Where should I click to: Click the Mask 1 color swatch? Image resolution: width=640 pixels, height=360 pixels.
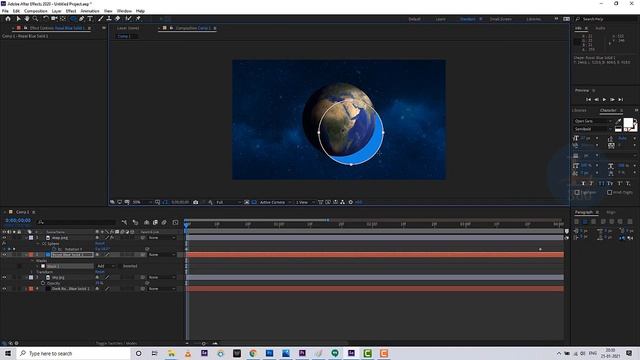[x=43, y=266]
